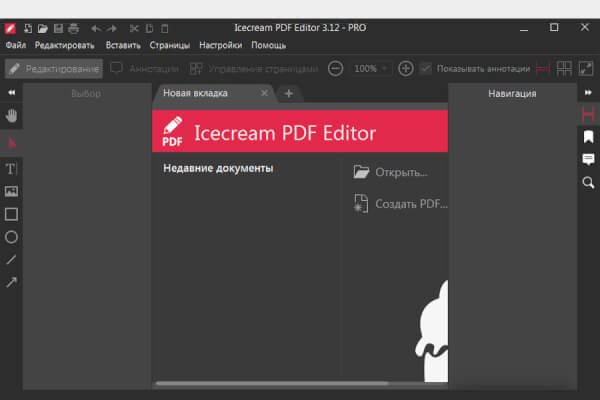
Task: Close the Новая вкладка tab
Action: coord(264,93)
